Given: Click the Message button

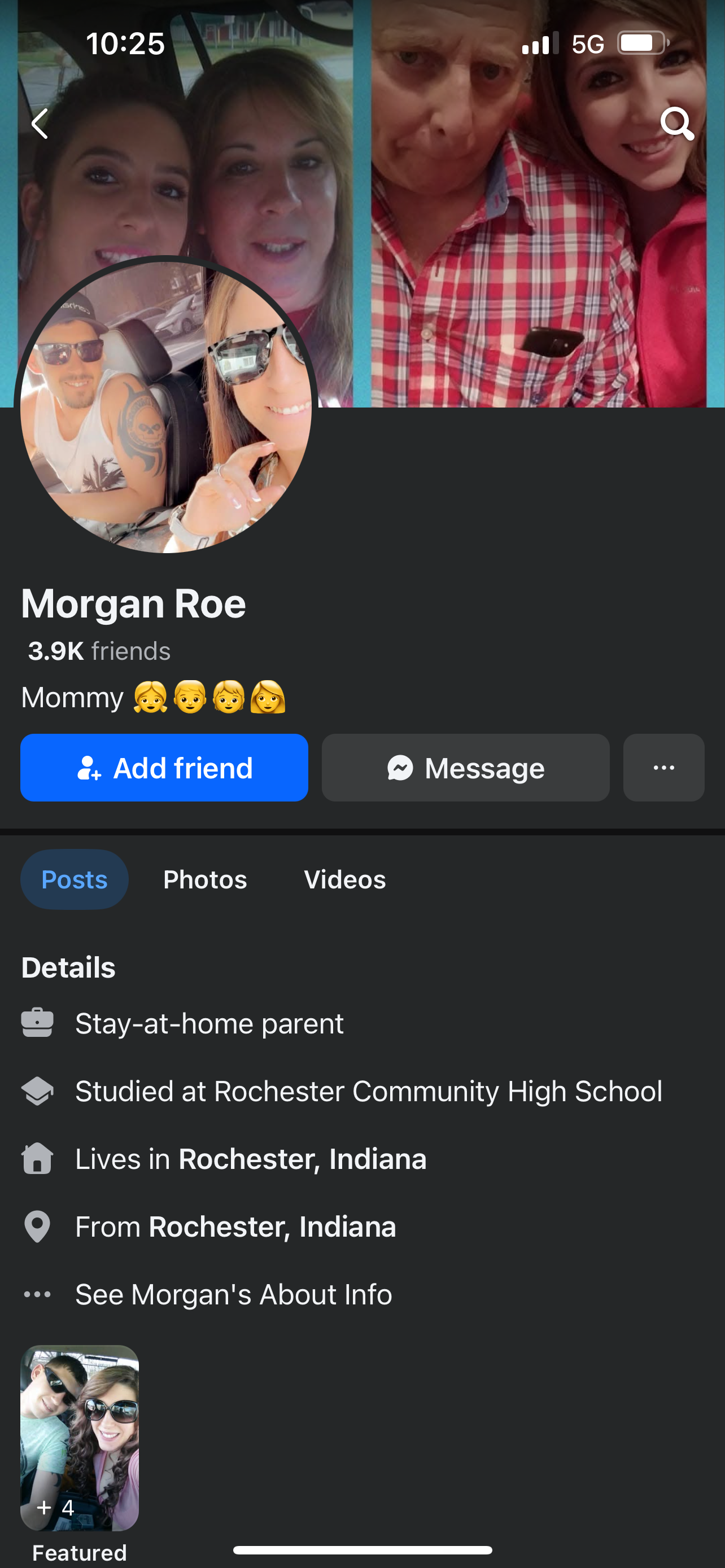Looking at the screenshot, I should coord(466,768).
